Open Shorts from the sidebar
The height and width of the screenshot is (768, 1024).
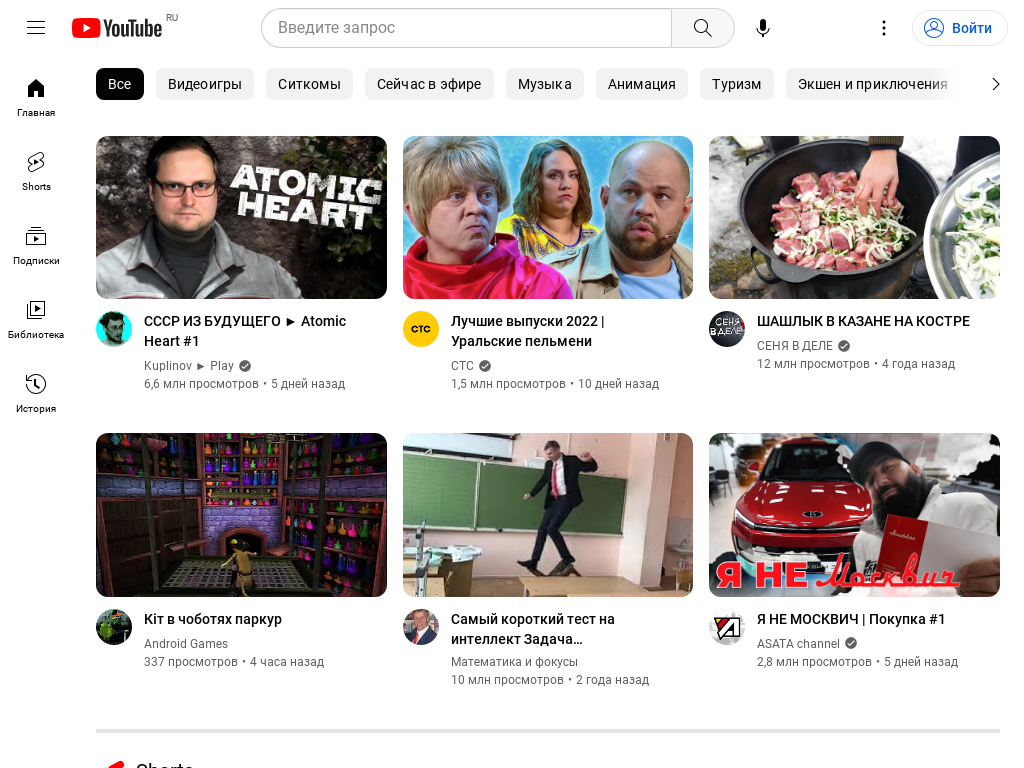point(36,171)
